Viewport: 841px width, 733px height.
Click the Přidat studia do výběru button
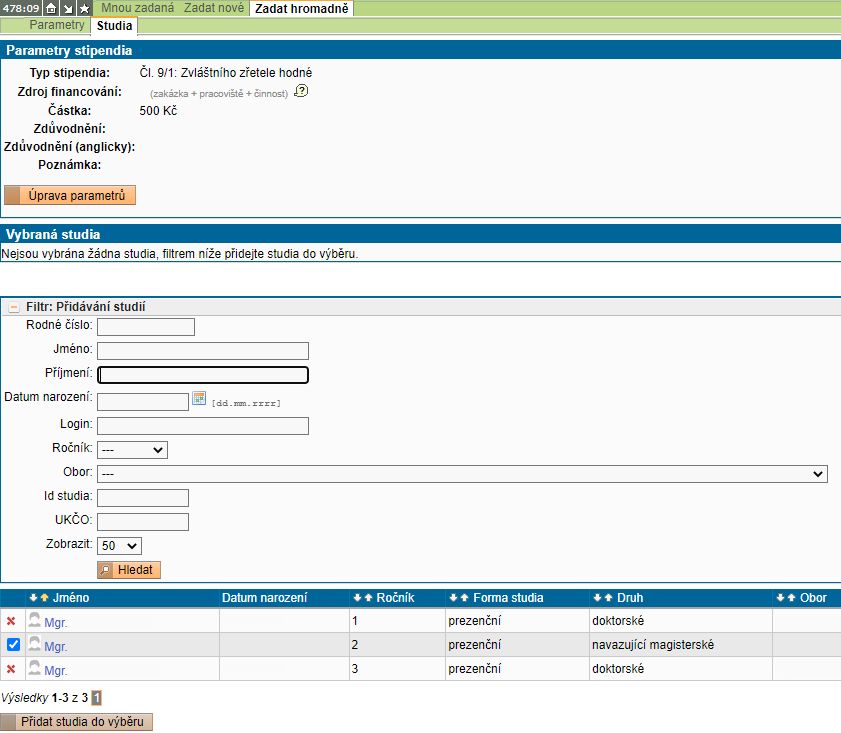point(77,722)
